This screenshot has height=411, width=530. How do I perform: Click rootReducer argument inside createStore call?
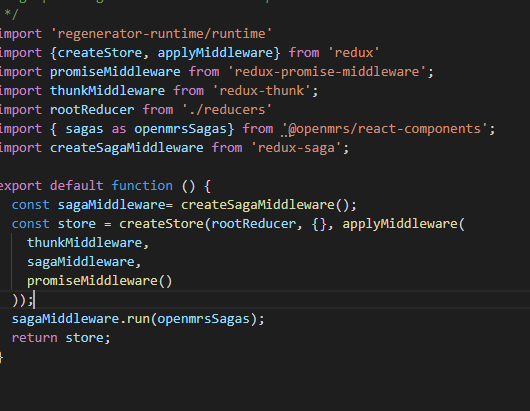(254, 224)
